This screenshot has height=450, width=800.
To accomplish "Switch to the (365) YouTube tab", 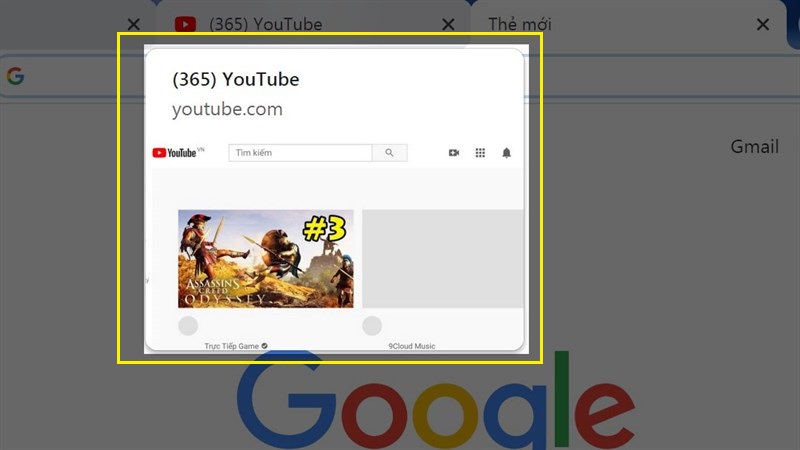I will pos(312,24).
